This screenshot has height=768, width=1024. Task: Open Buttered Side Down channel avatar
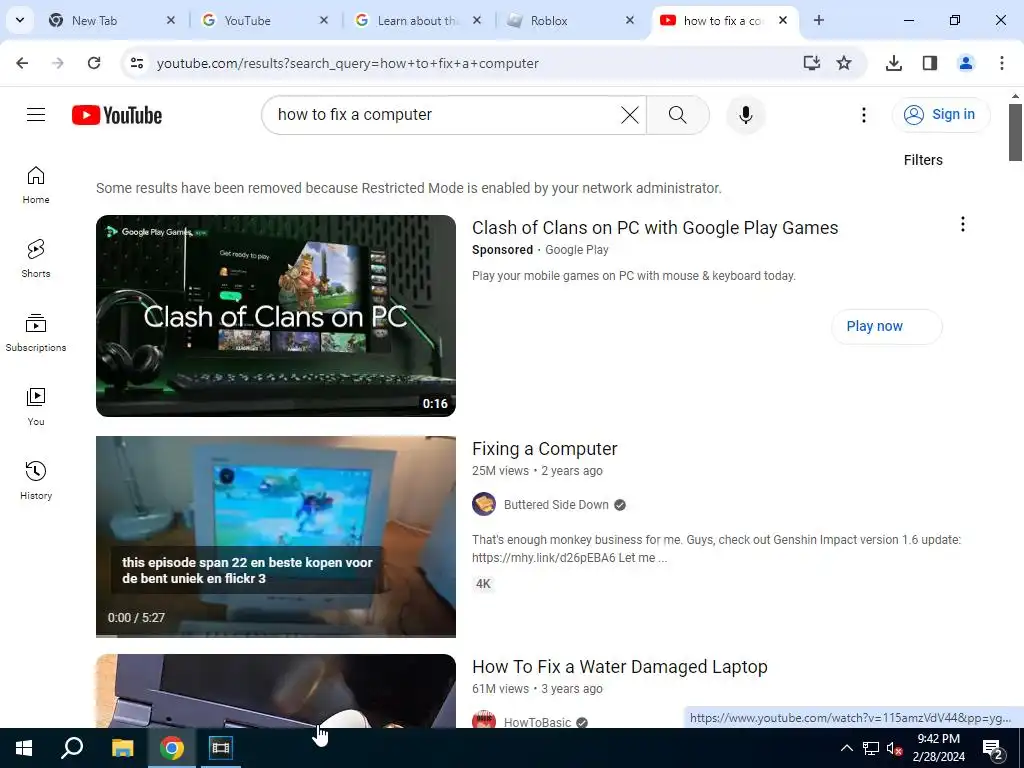[x=484, y=504]
